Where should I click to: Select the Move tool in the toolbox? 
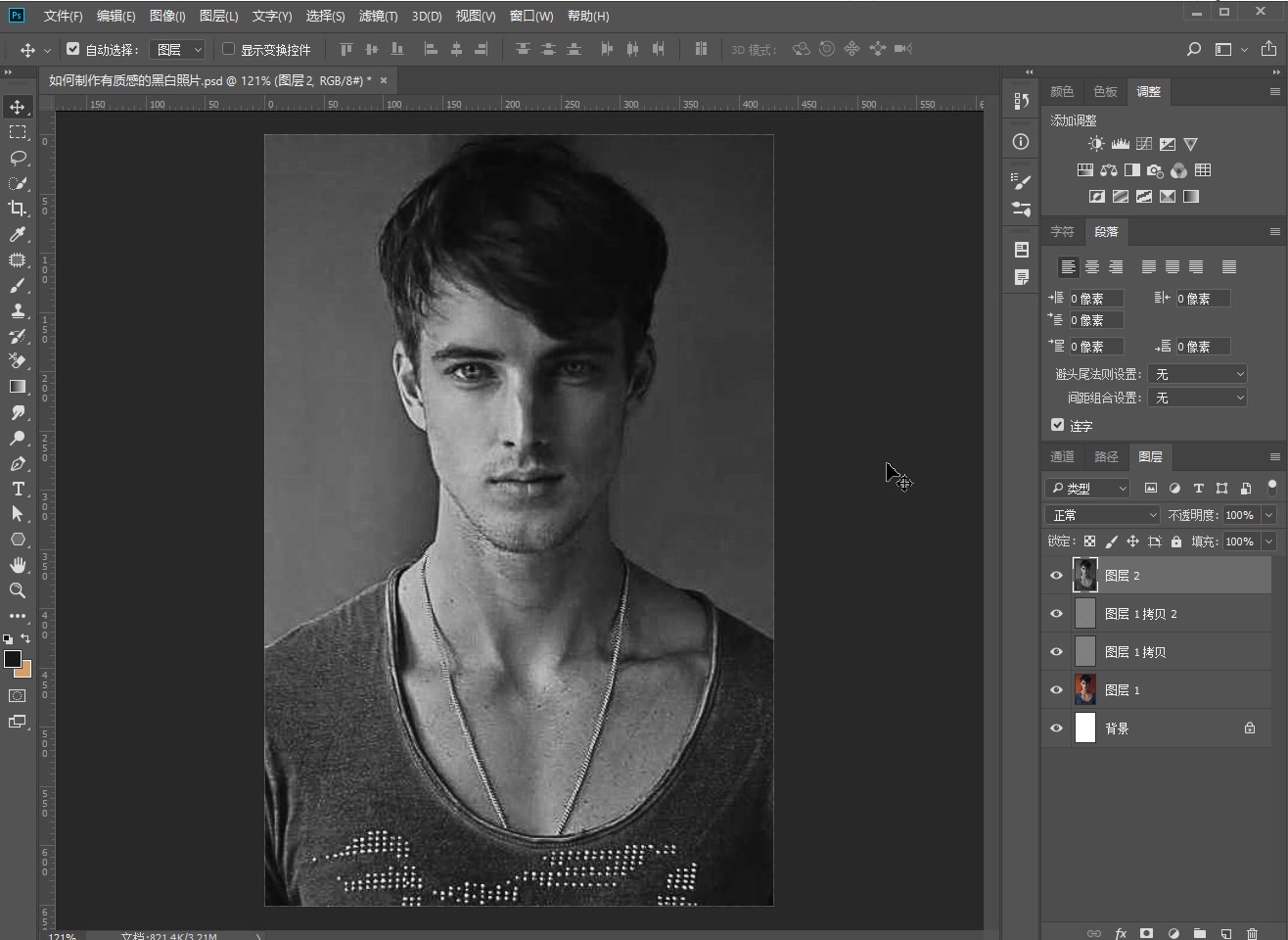pos(18,107)
